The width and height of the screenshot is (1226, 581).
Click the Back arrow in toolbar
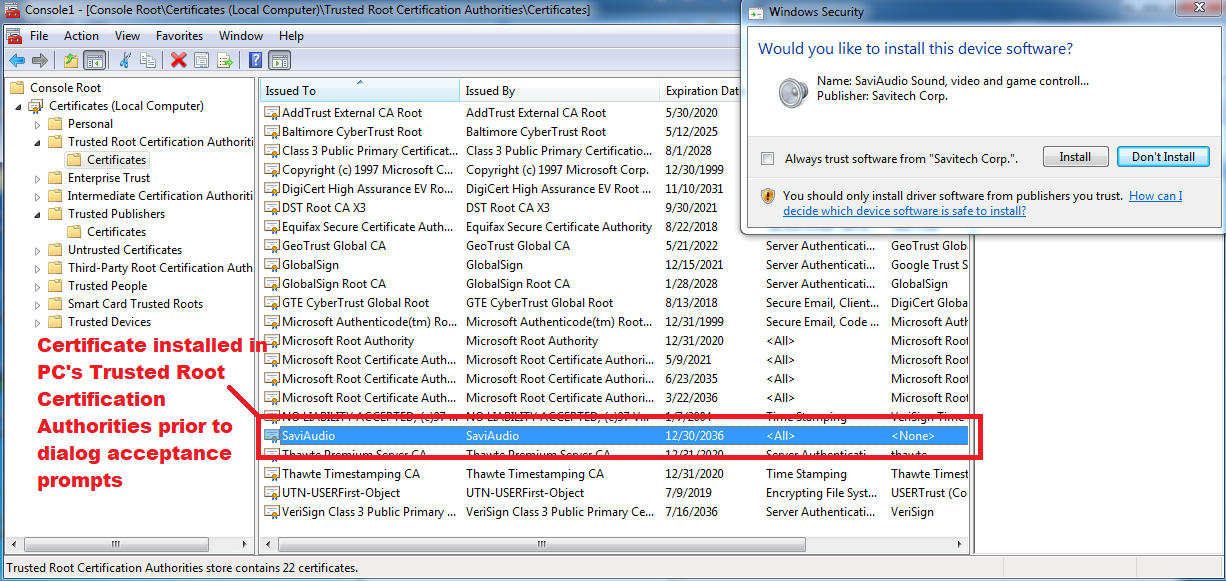pyautogui.click(x=16, y=60)
